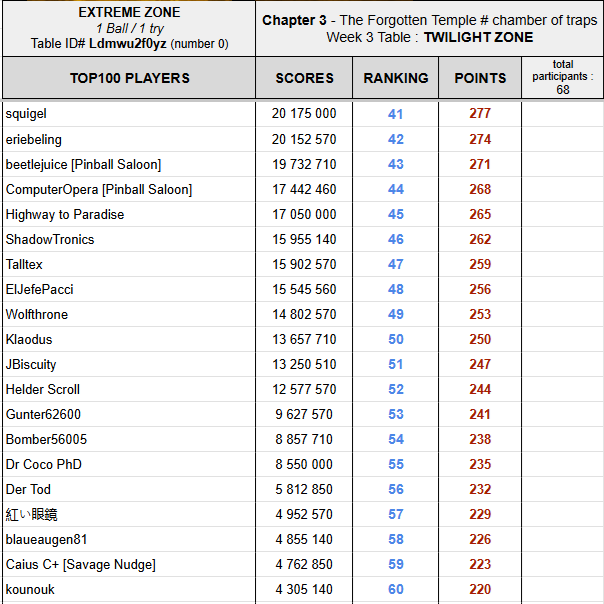Click the TOP100 PLAYERS column header
The image size is (604, 604).
(x=129, y=78)
